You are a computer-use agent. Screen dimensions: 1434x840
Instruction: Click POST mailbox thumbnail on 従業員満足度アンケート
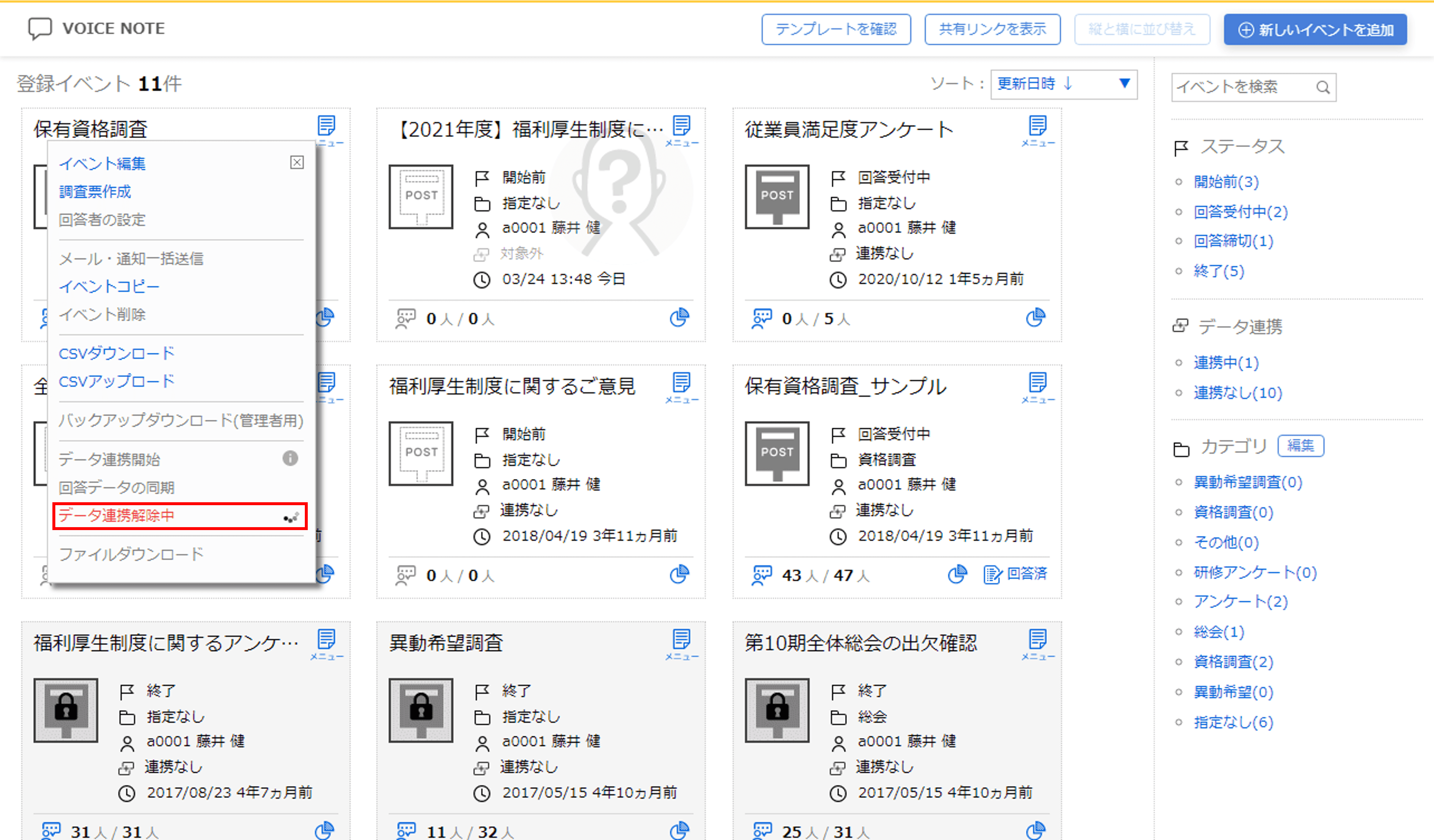click(777, 197)
